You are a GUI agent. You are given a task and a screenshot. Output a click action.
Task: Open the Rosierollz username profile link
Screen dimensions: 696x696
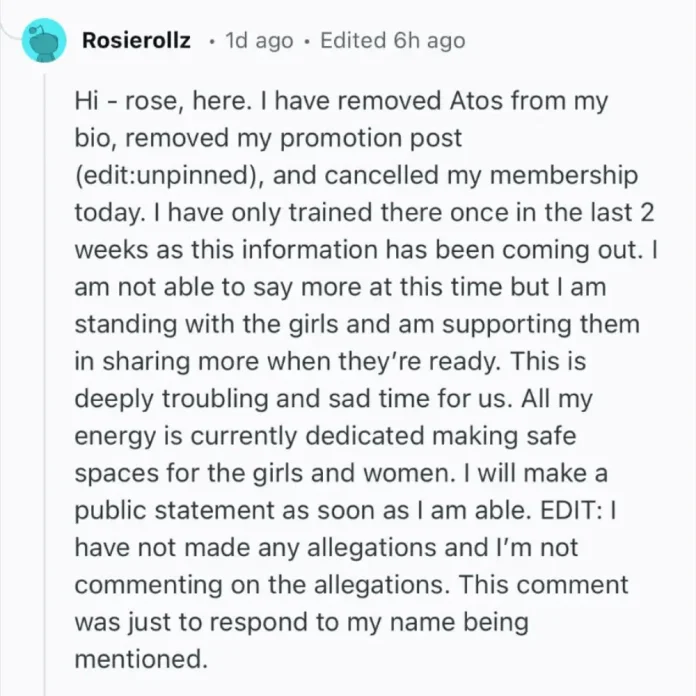click(x=136, y=41)
